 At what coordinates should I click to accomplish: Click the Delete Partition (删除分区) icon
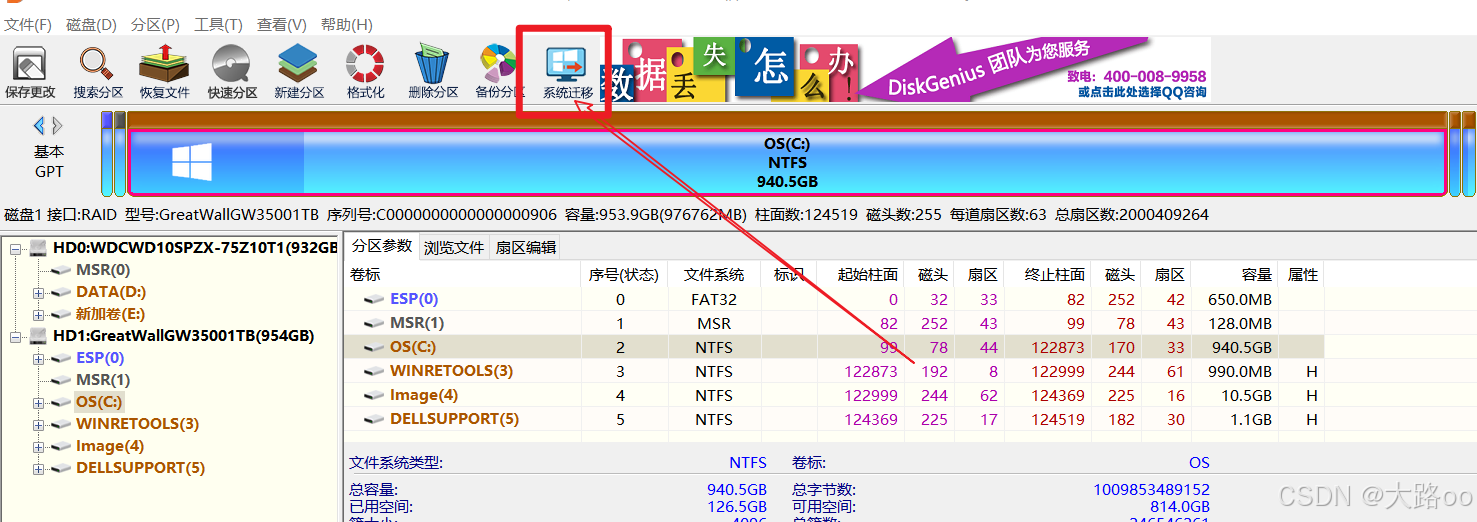pos(433,72)
